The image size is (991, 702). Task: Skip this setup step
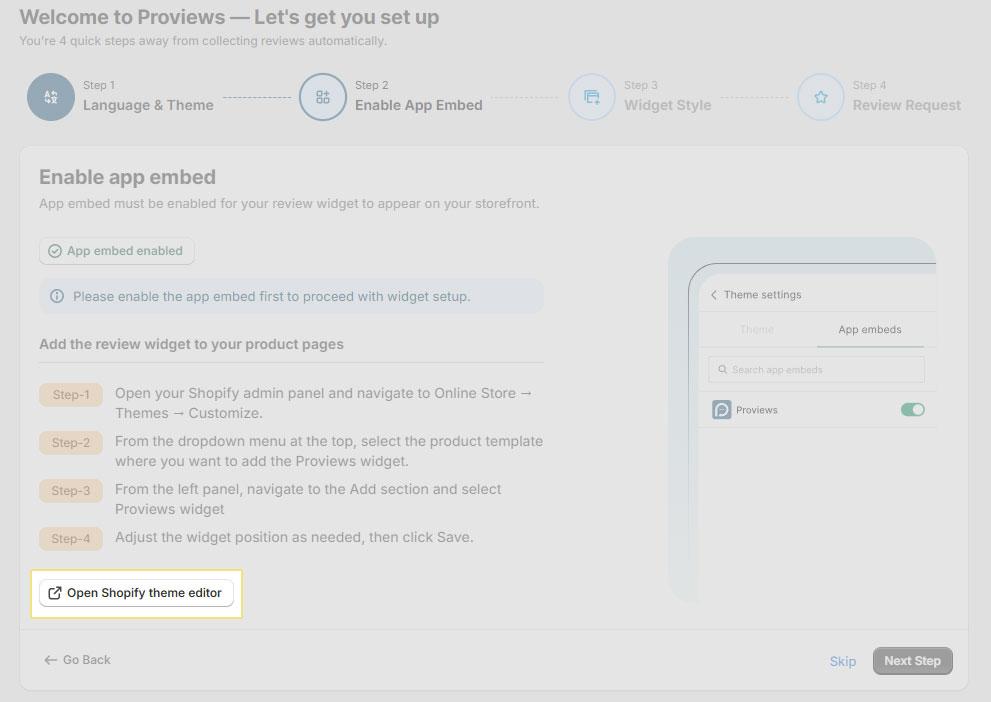[x=842, y=662]
